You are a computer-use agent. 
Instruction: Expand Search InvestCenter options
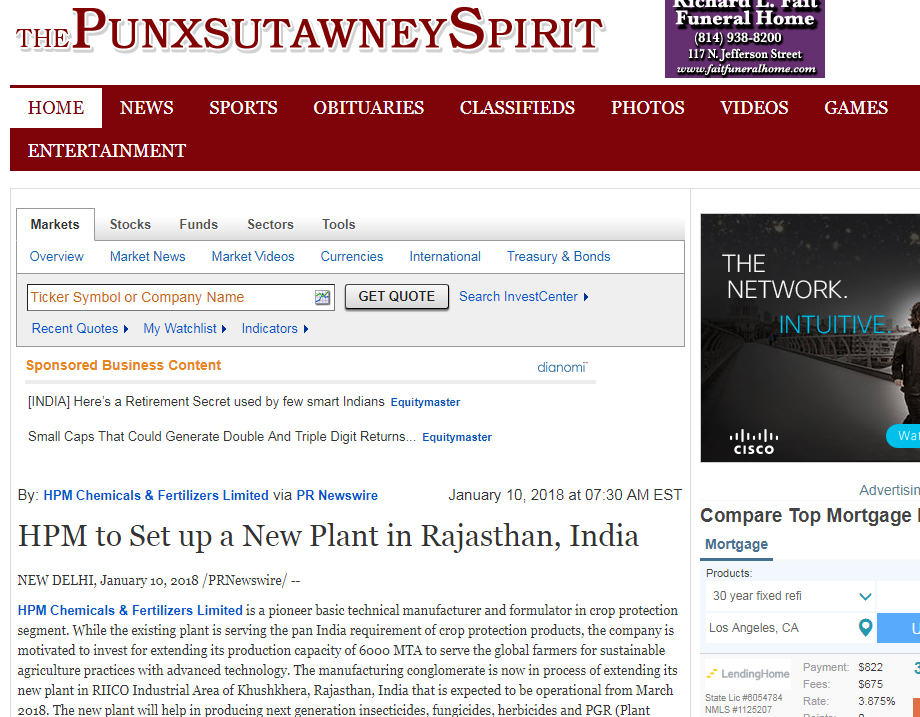pyautogui.click(x=523, y=297)
